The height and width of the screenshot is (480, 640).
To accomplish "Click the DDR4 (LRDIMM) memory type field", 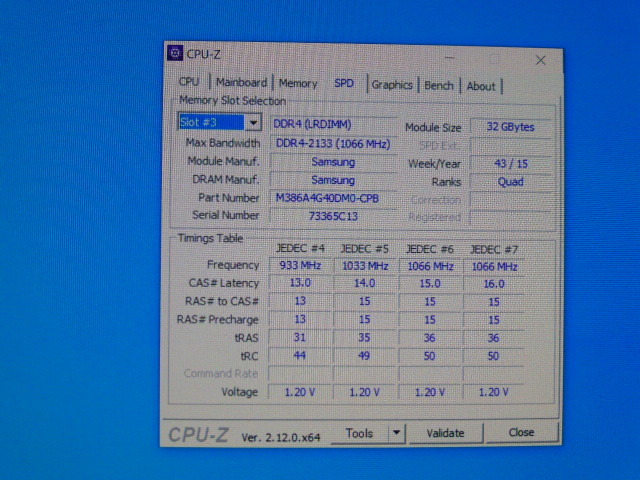I will click(x=333, y=124).
